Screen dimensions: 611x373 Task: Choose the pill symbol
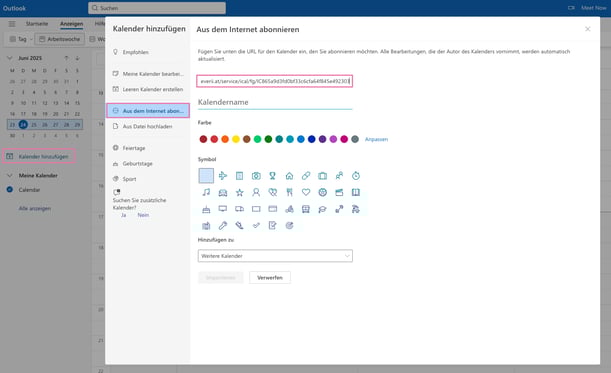point(306,176)
